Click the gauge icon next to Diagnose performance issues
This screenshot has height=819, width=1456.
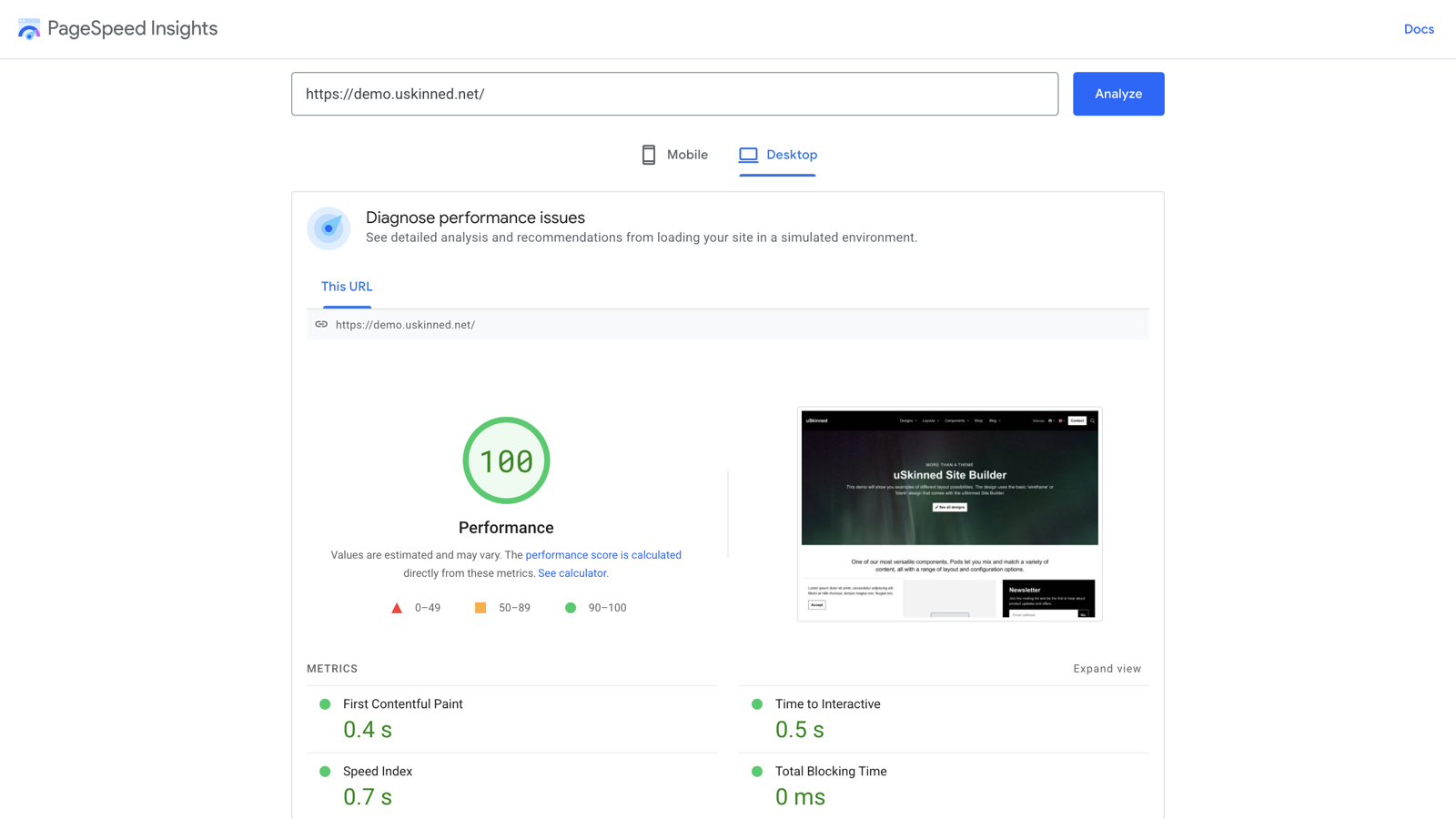(329, 228)
